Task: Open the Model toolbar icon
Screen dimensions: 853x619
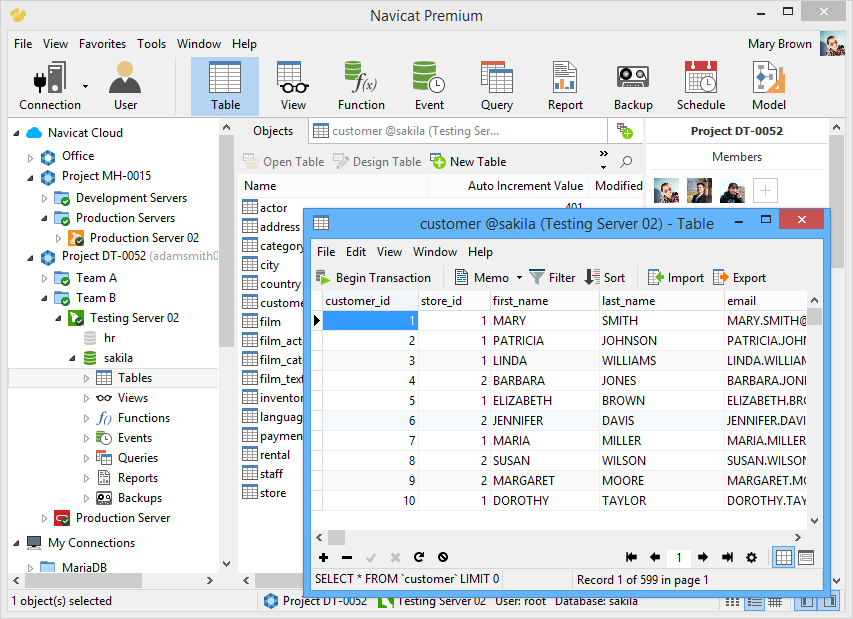Action: [769, 86]
